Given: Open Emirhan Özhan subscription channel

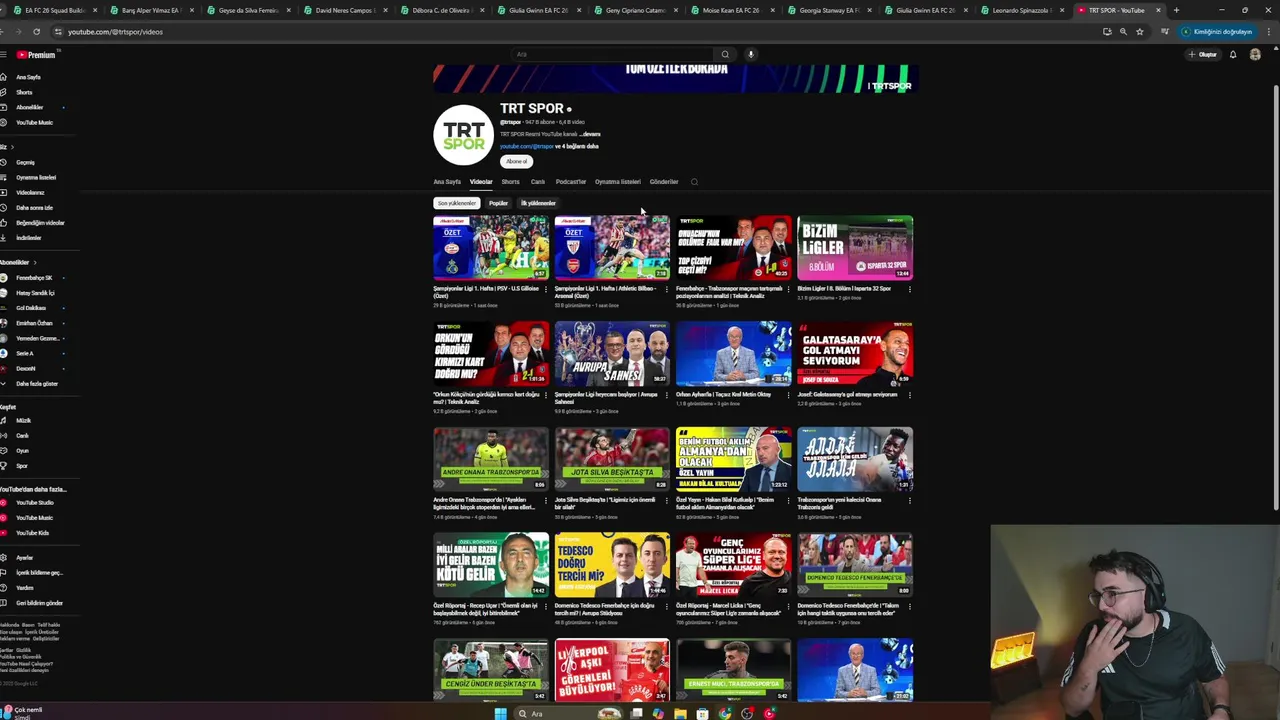Looking at the screenshot, I should 33,323.
